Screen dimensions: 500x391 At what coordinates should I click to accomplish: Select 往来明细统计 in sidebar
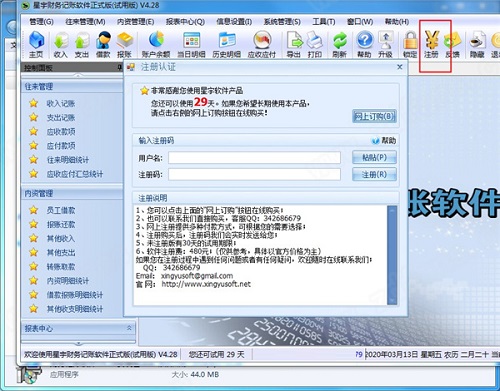(x=68, y=160)
